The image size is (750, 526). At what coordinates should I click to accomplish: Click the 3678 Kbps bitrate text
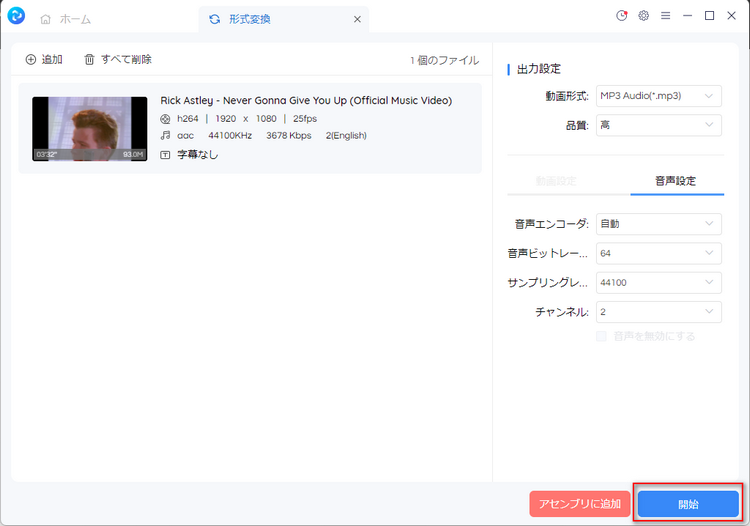(289, 135)
